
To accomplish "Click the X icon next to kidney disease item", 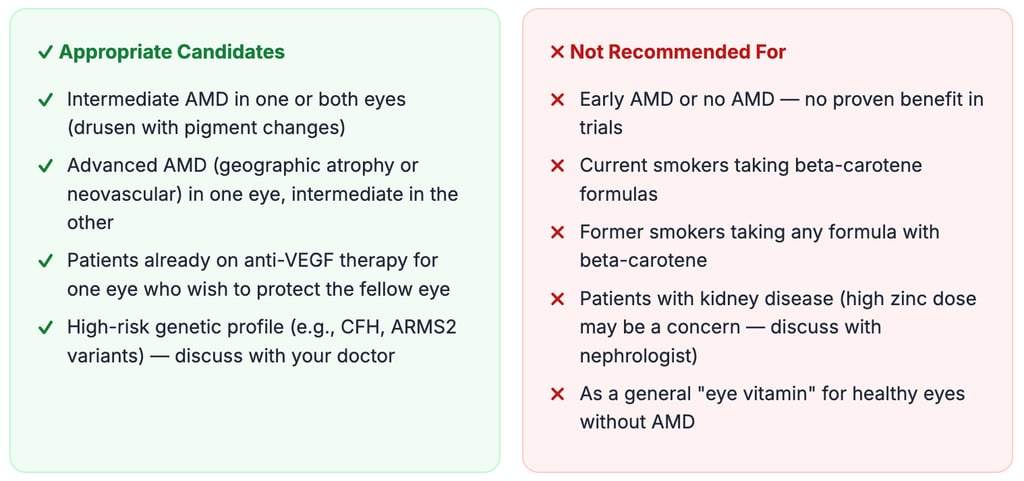I will pos(558,298).
